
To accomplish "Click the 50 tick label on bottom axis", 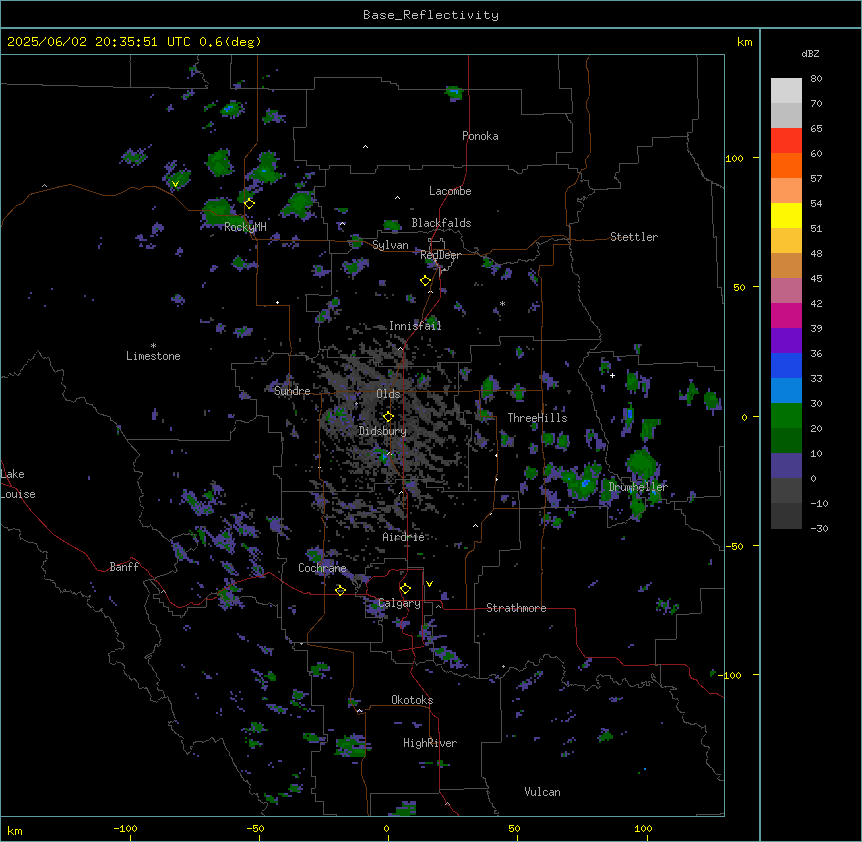I will [514, 828].
